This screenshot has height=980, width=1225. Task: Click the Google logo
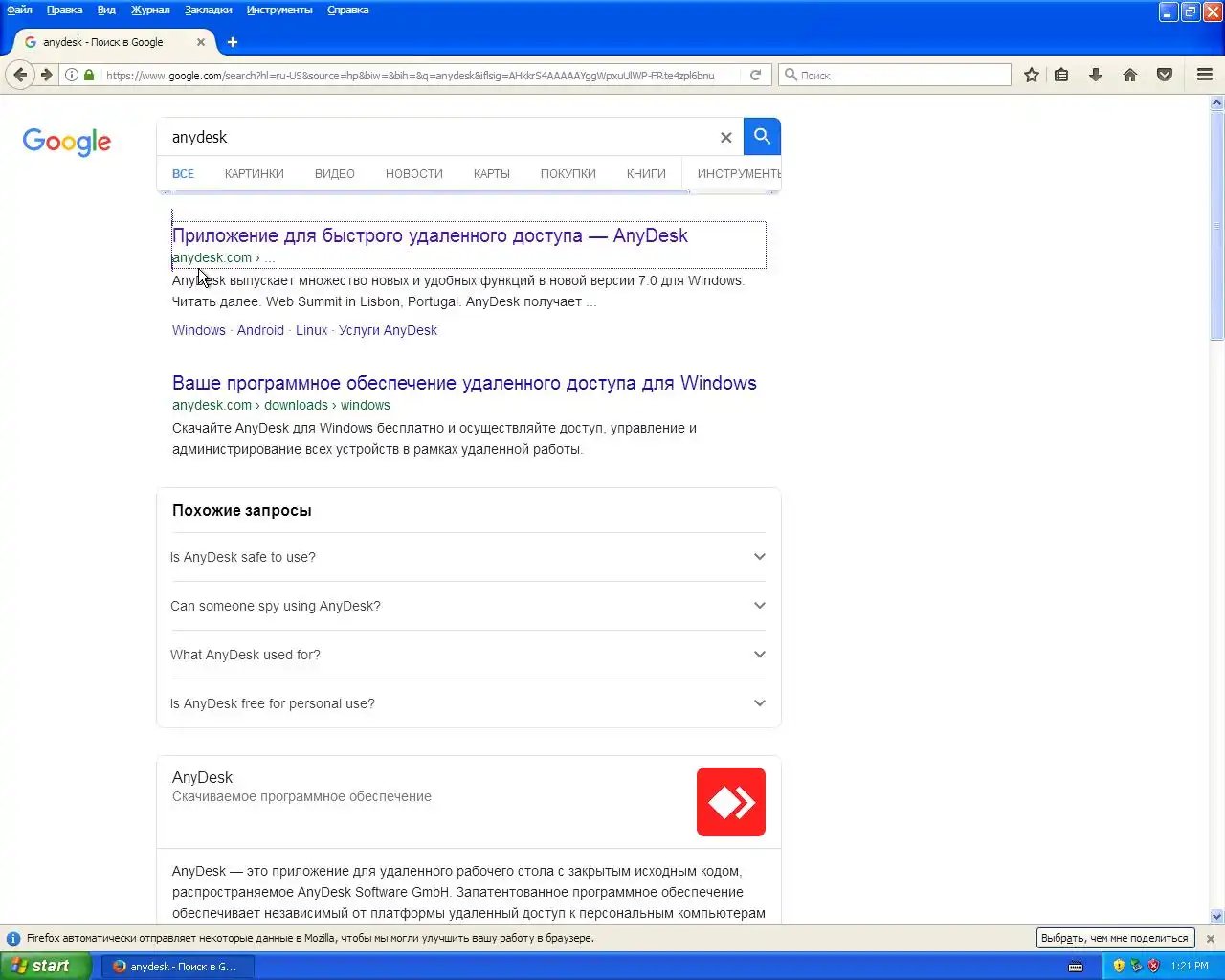[67, 142]
